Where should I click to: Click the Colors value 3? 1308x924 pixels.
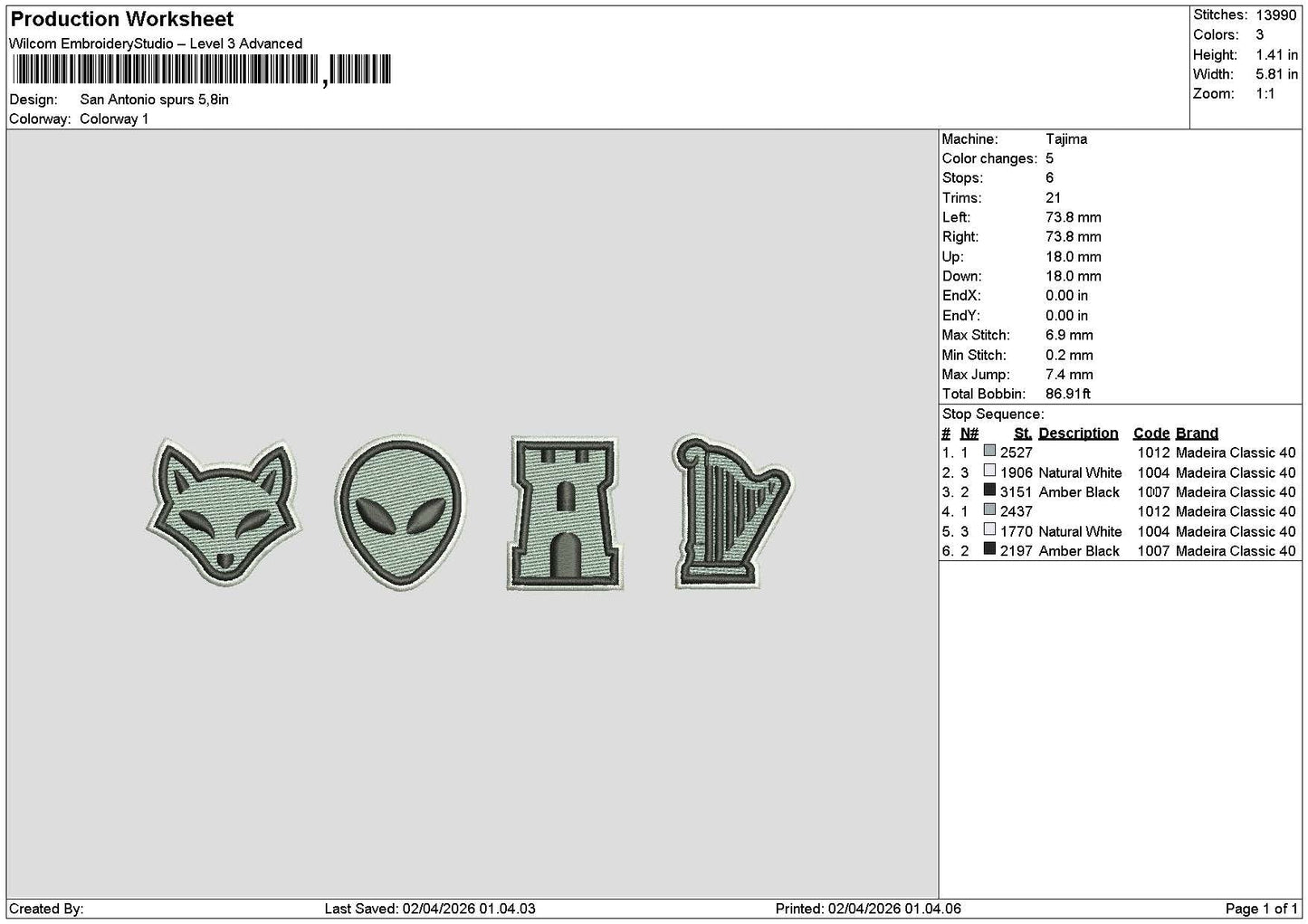1260,35
